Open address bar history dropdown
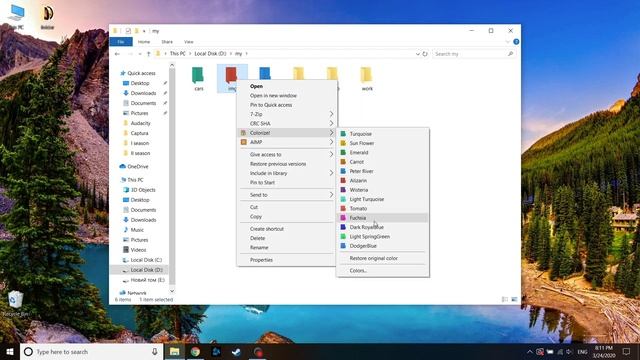Viewport: 640px width, 360px height. (418, 54)
